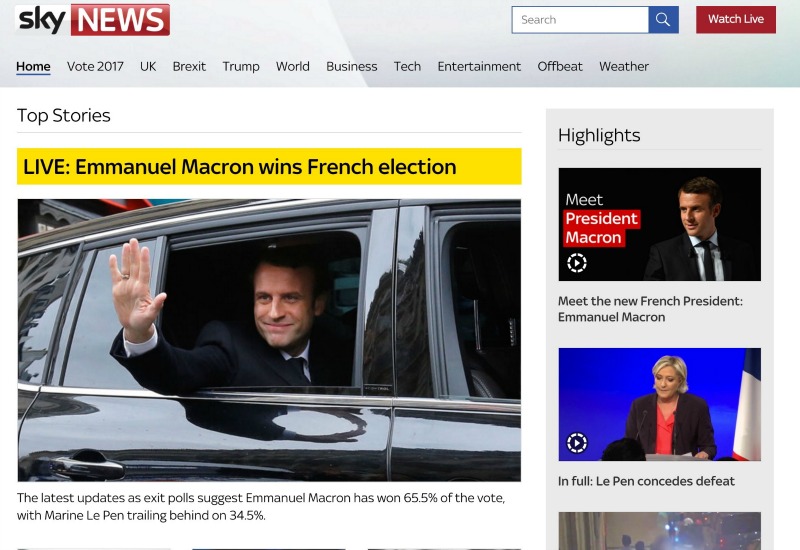
Task: Navigate to the Trump section
Action: point(241,66)
